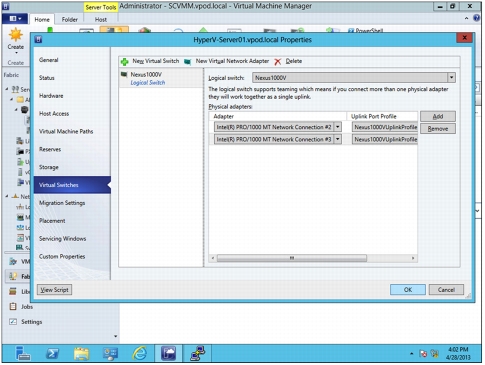The image size is (485, 365).
Task: Click the first Nexus1000VUplinkProfile field
Action: pyautogui.click(x=385, y=127)
